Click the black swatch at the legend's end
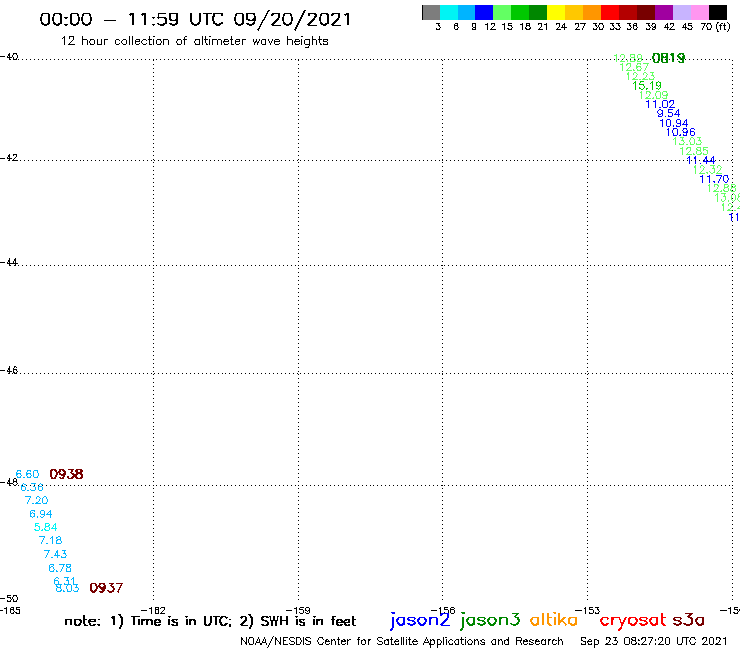The height and width of the screenshot is (650, 740). [x=718, y=12]
